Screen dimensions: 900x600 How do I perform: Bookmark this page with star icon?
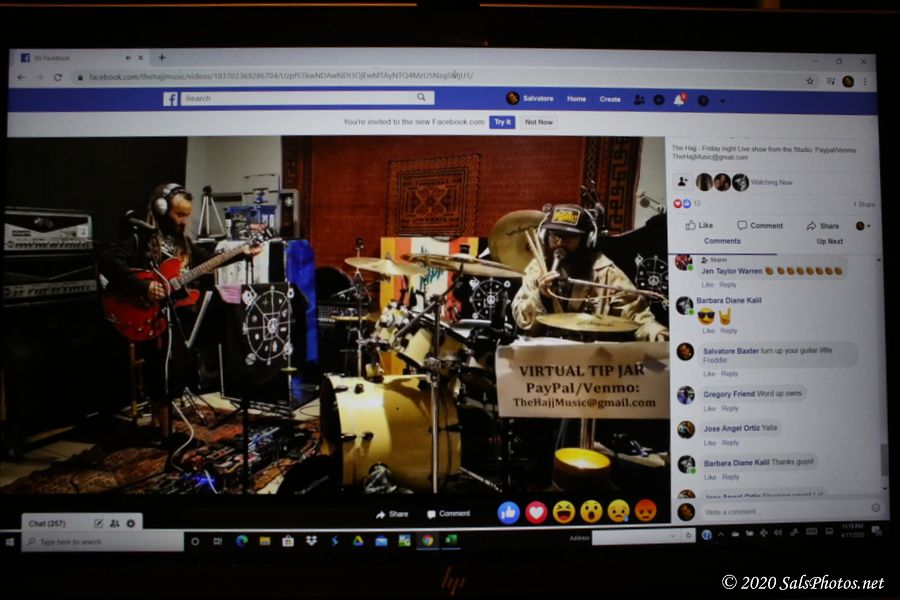[810, 80]
